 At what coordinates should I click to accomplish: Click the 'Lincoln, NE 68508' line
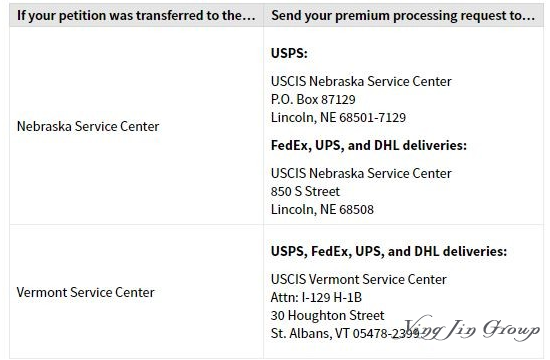pyautogui.click(x=322, y=209)
